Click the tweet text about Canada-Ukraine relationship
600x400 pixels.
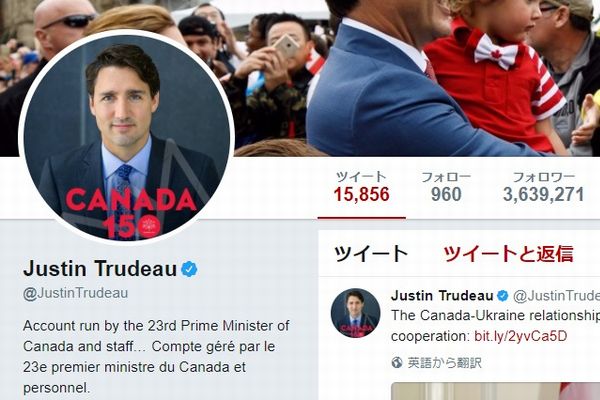coord(496,326)
